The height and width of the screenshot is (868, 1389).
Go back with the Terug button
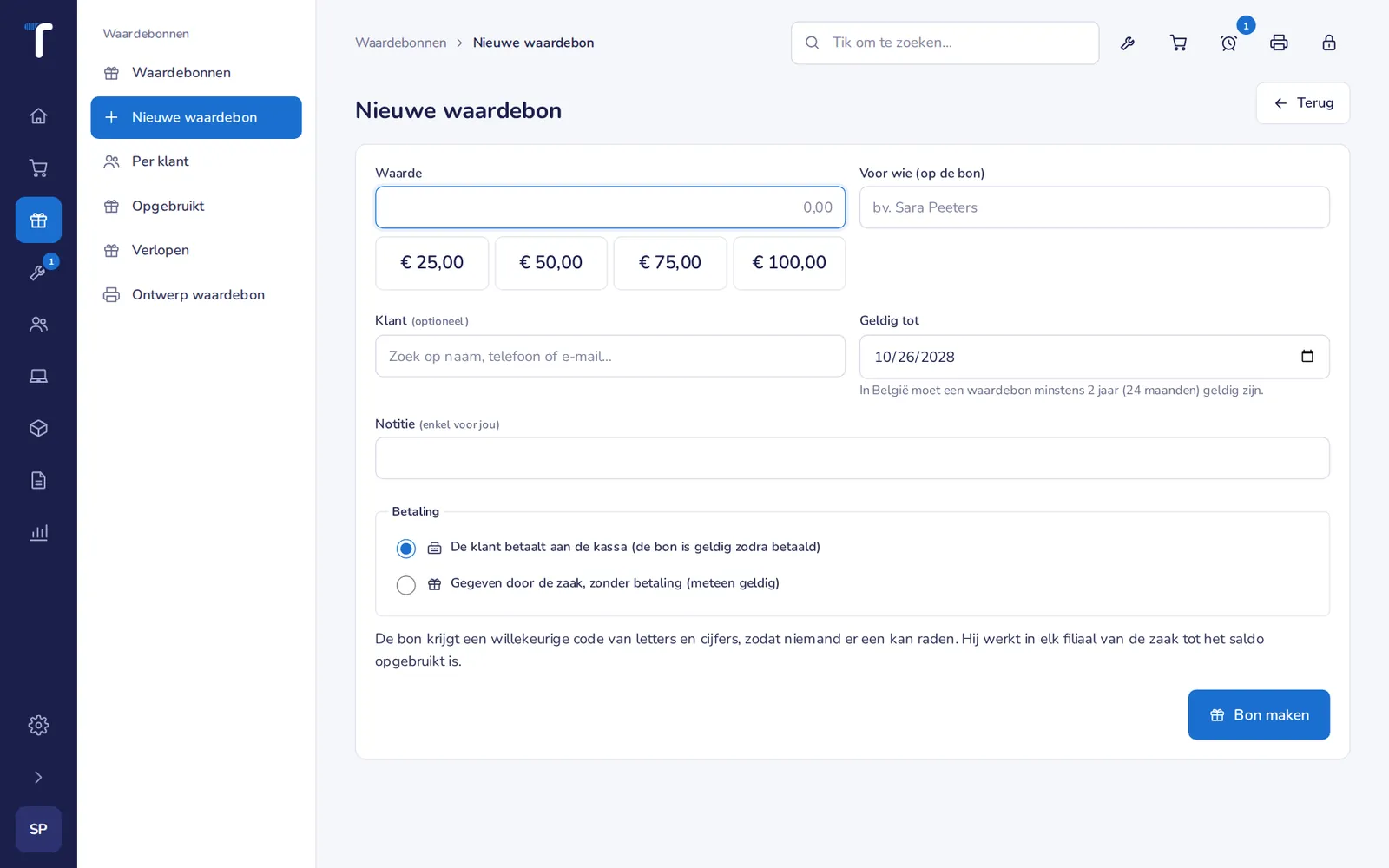click(1303, 103)
